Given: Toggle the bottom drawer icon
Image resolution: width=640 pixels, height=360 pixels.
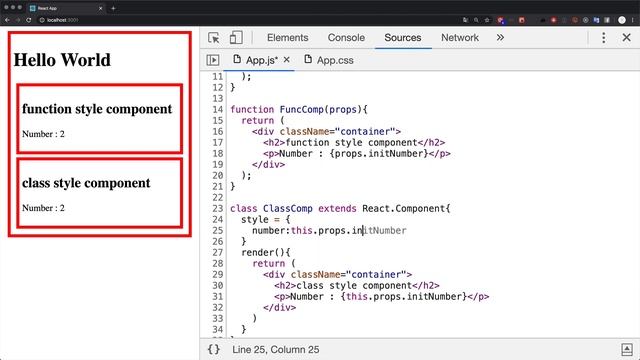Looking at the screenshot, I should [x=627, y=349].
